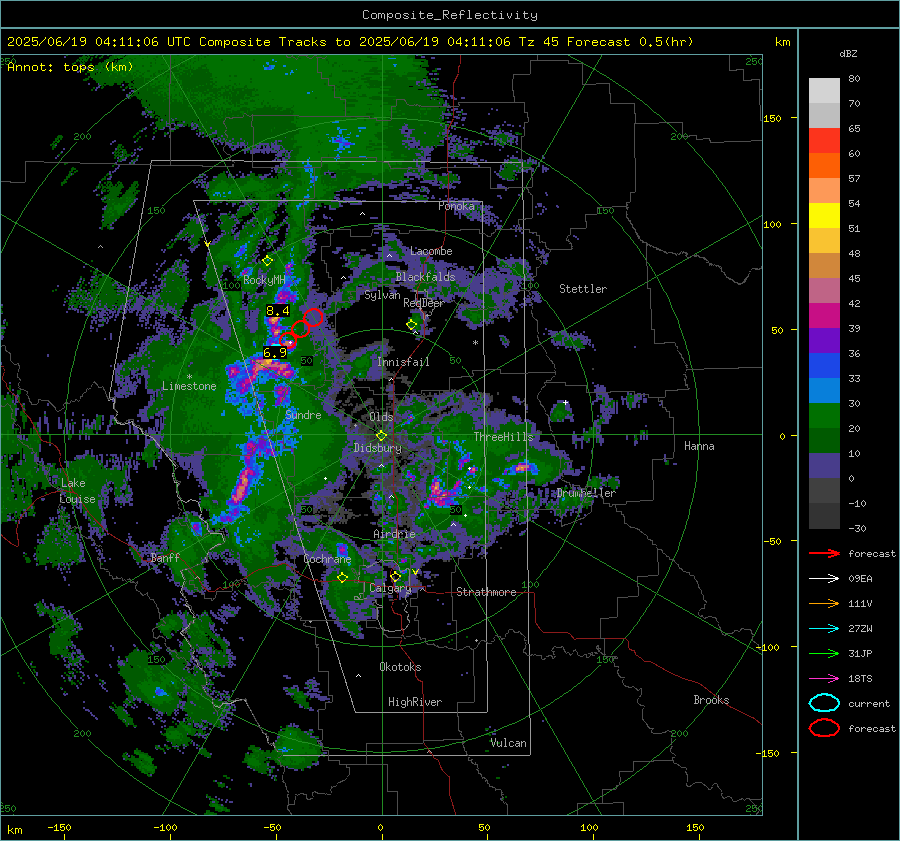The width and height of the screenshot is (900, 841).
Task: Click the yellow diamond marker above RockyMH
Action: tap(267, 261)
